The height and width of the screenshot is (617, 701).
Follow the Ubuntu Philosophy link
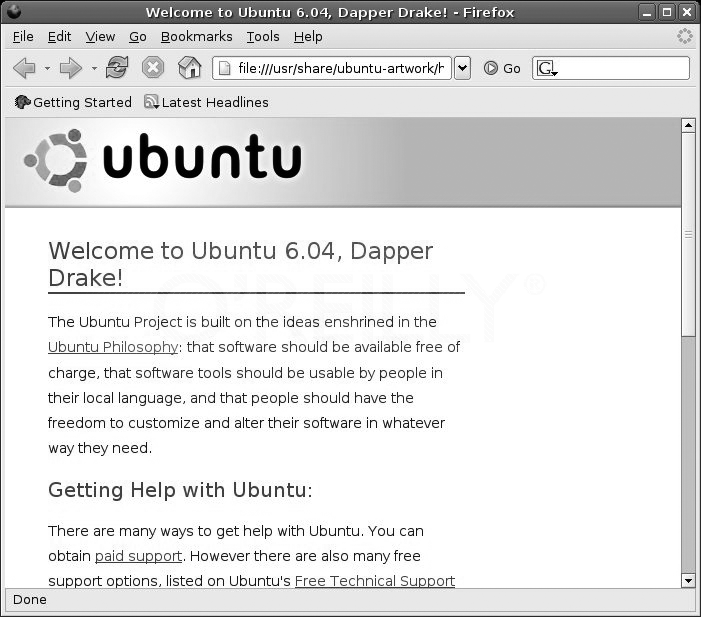[113, 347]
